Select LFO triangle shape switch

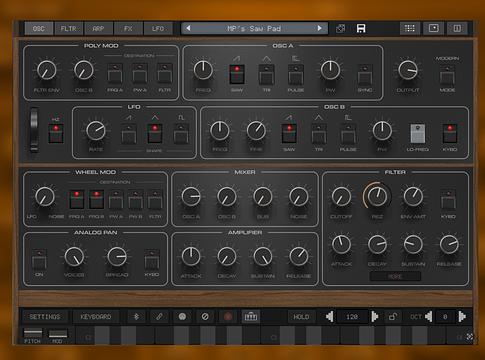coord(155,133)
